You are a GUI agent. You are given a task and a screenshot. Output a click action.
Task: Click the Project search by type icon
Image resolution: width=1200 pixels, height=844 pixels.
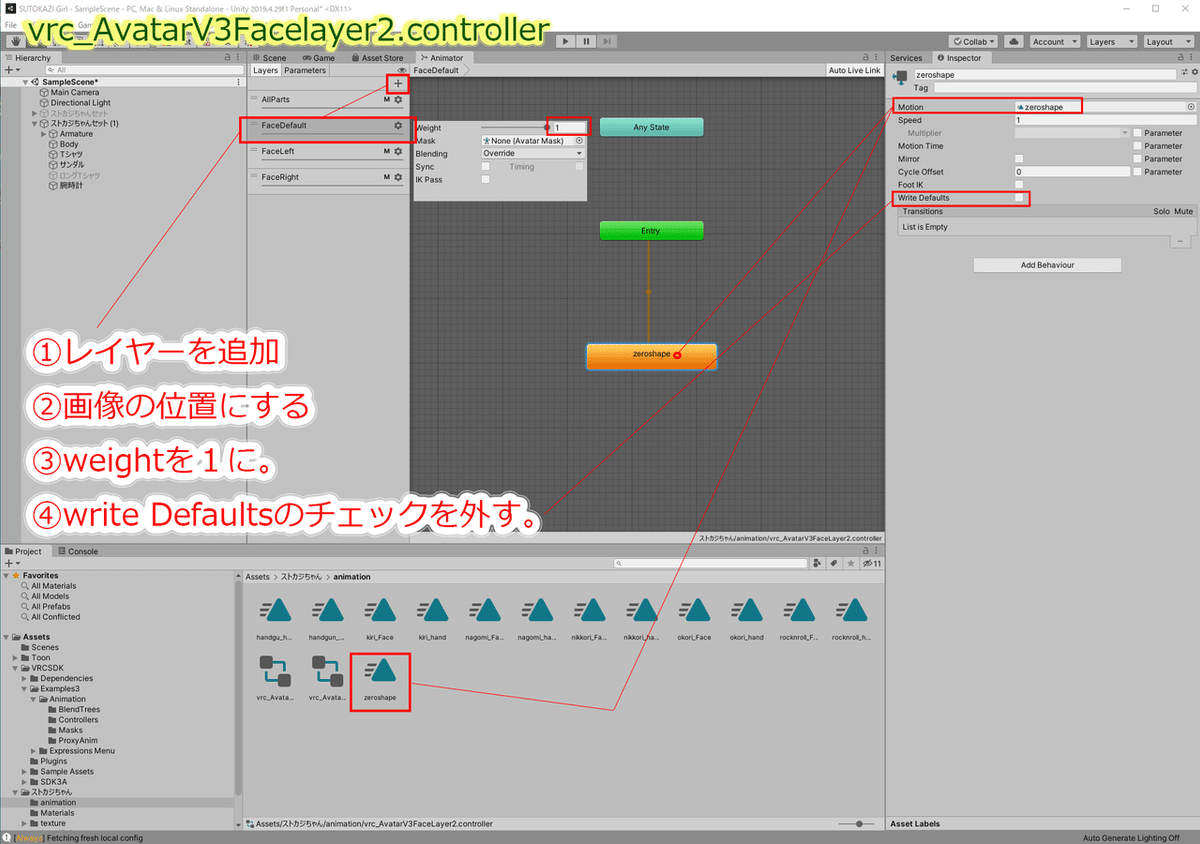pyautogui.click(x=818, y=564)
